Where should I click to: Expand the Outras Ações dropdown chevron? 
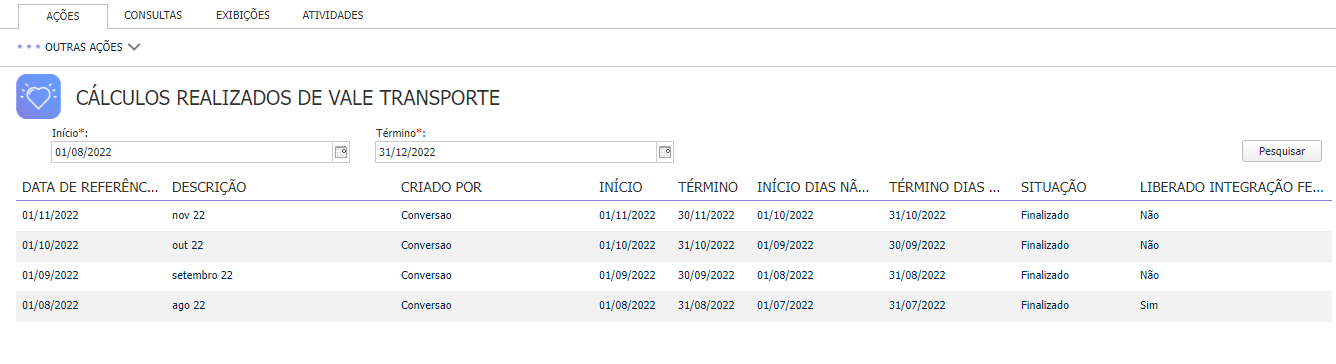click(x=135, y=47)
